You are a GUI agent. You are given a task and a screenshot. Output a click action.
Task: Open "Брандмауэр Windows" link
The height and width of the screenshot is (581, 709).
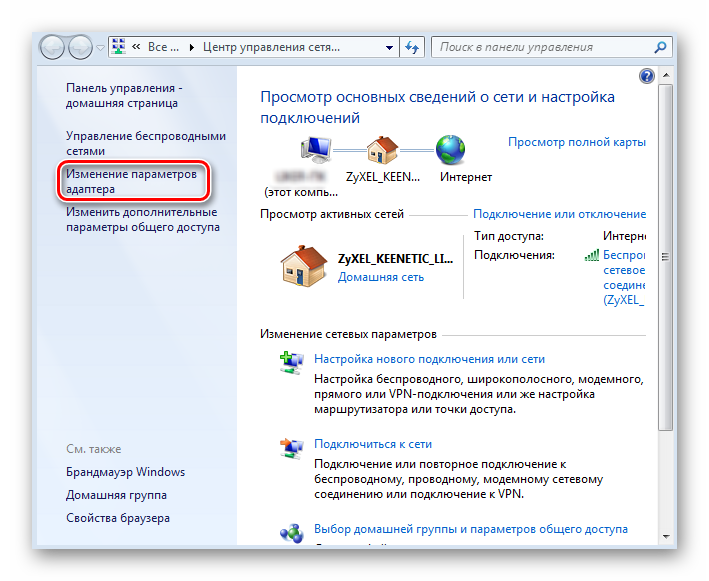coord(125,472)
